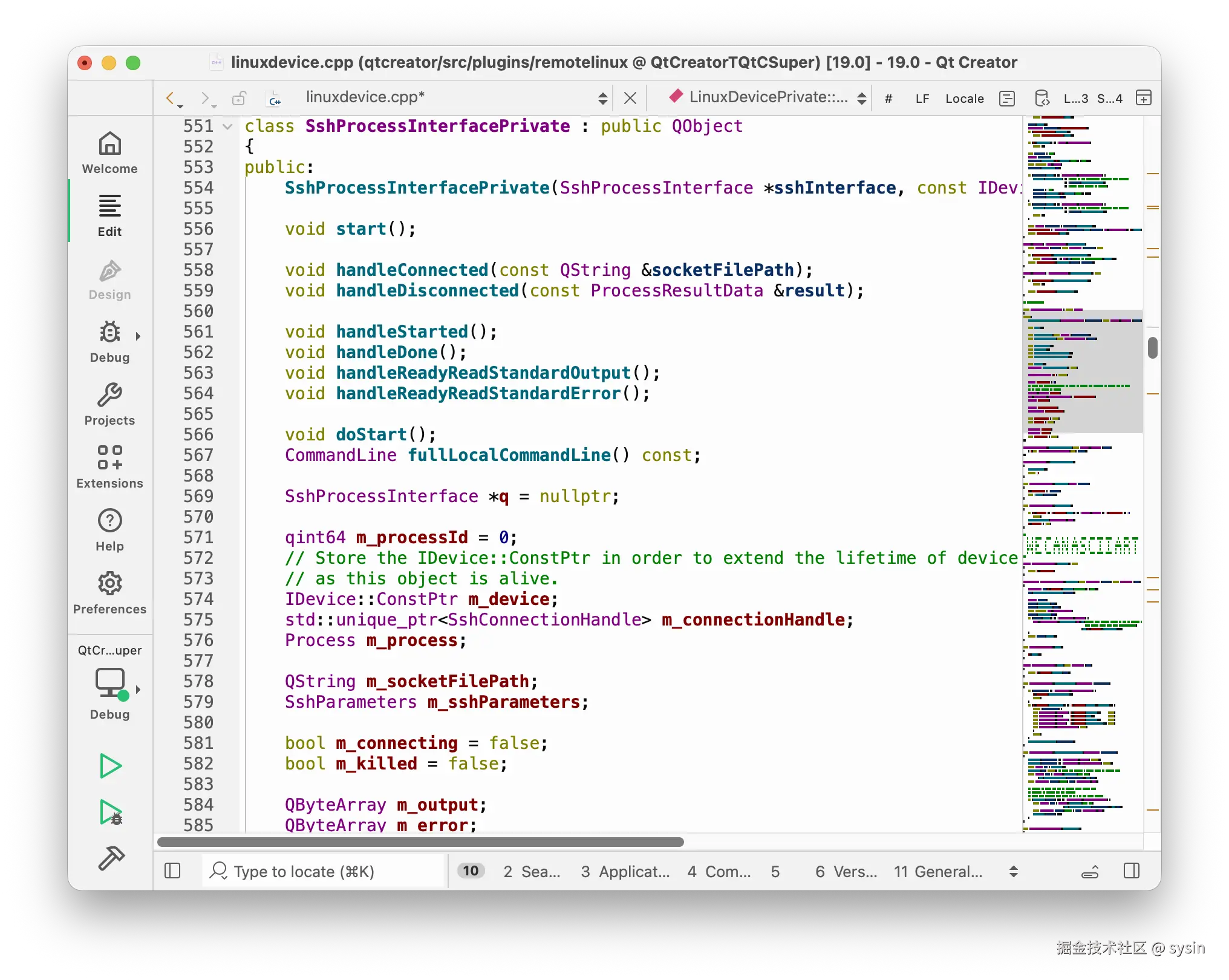Click the Locale encoding button

tap(964, 99)
